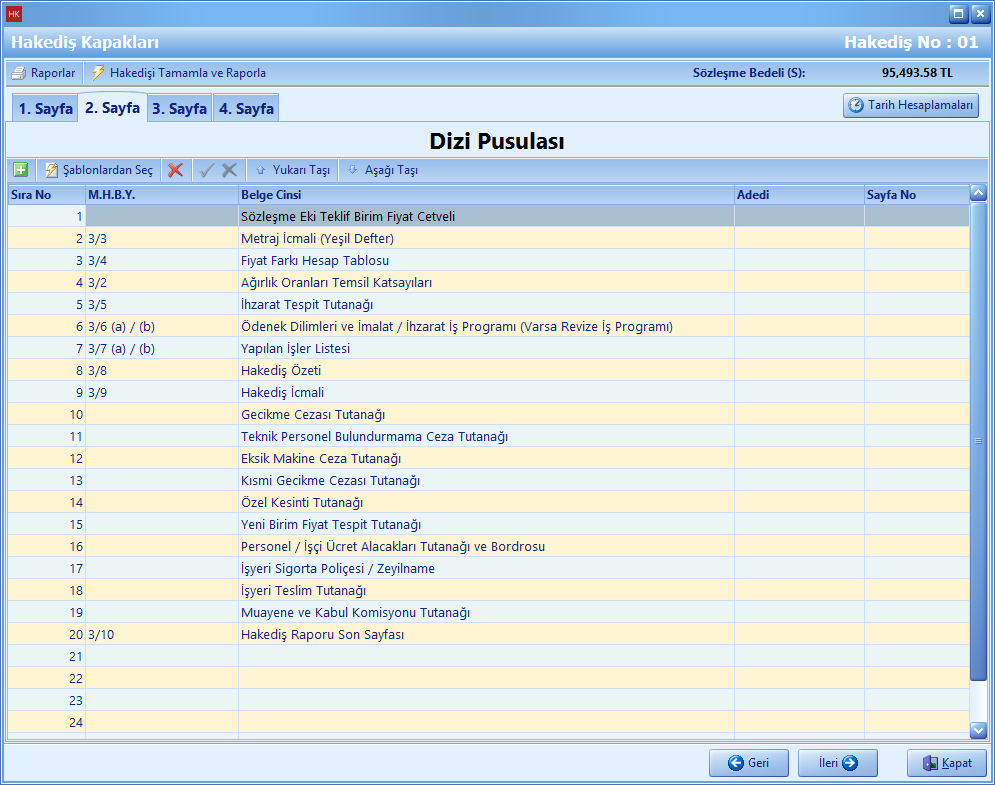Go back with the Geri button
This screenshot has height=785, width=995.
[x=748, y=763]
